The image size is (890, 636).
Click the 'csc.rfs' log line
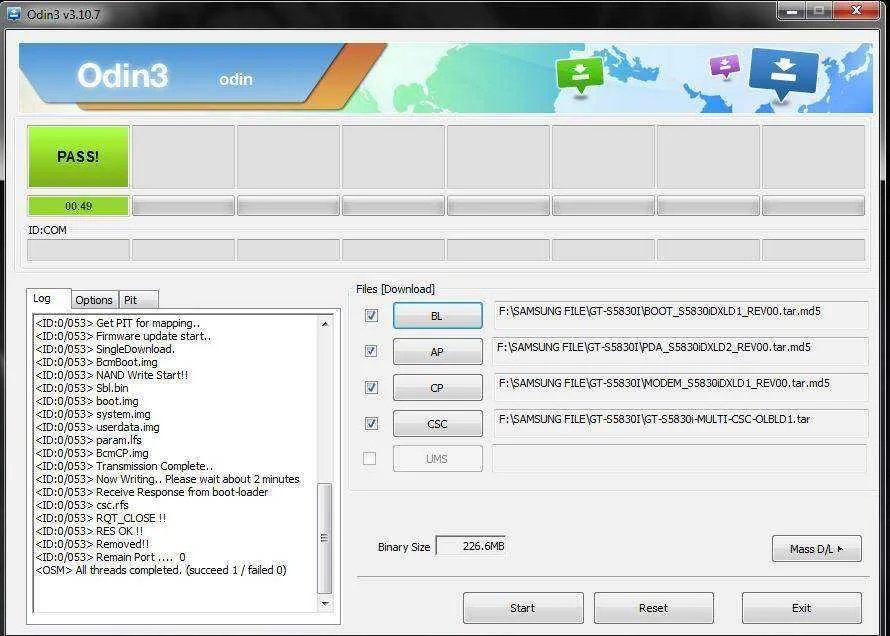(82, 505)
